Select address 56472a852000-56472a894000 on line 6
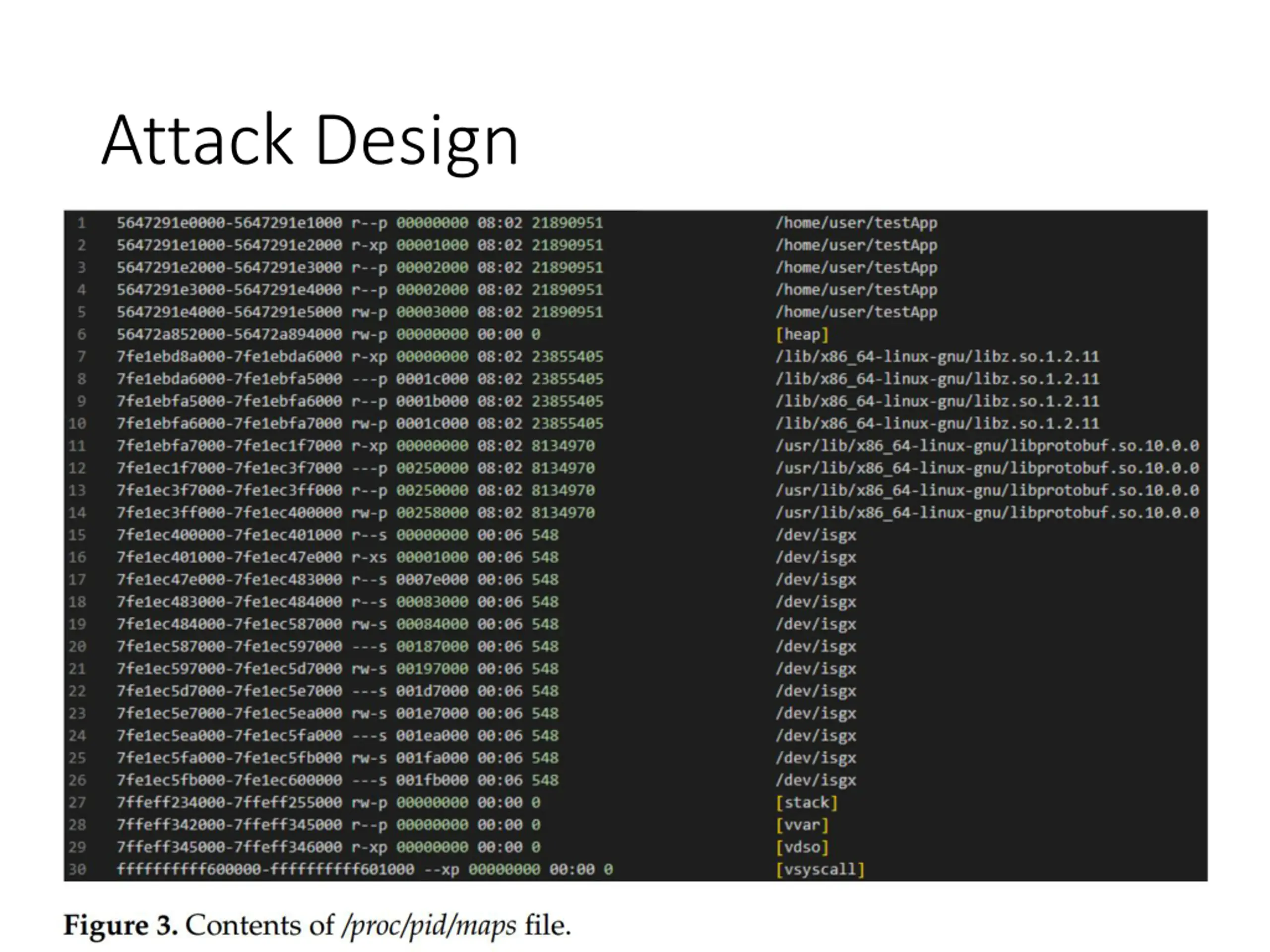1270x952 pixels. point(230,334)
